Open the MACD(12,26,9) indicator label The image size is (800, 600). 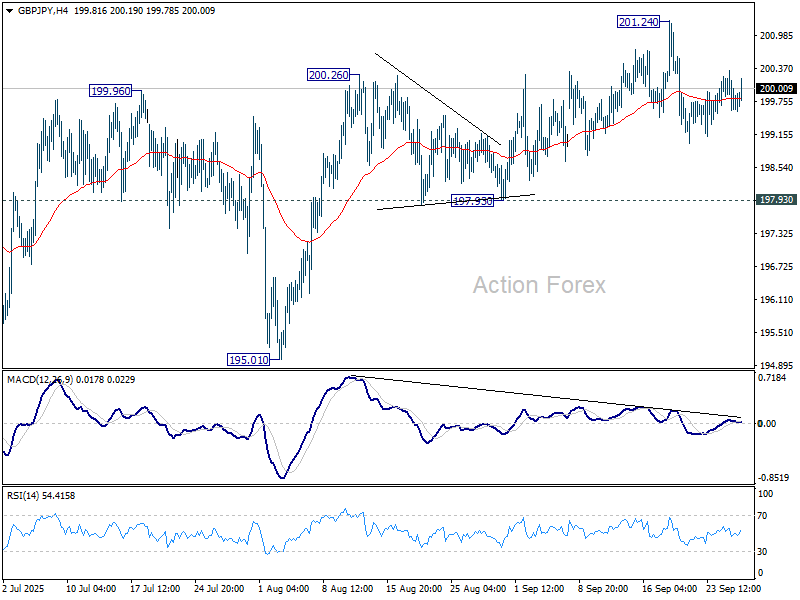point(42,379)
